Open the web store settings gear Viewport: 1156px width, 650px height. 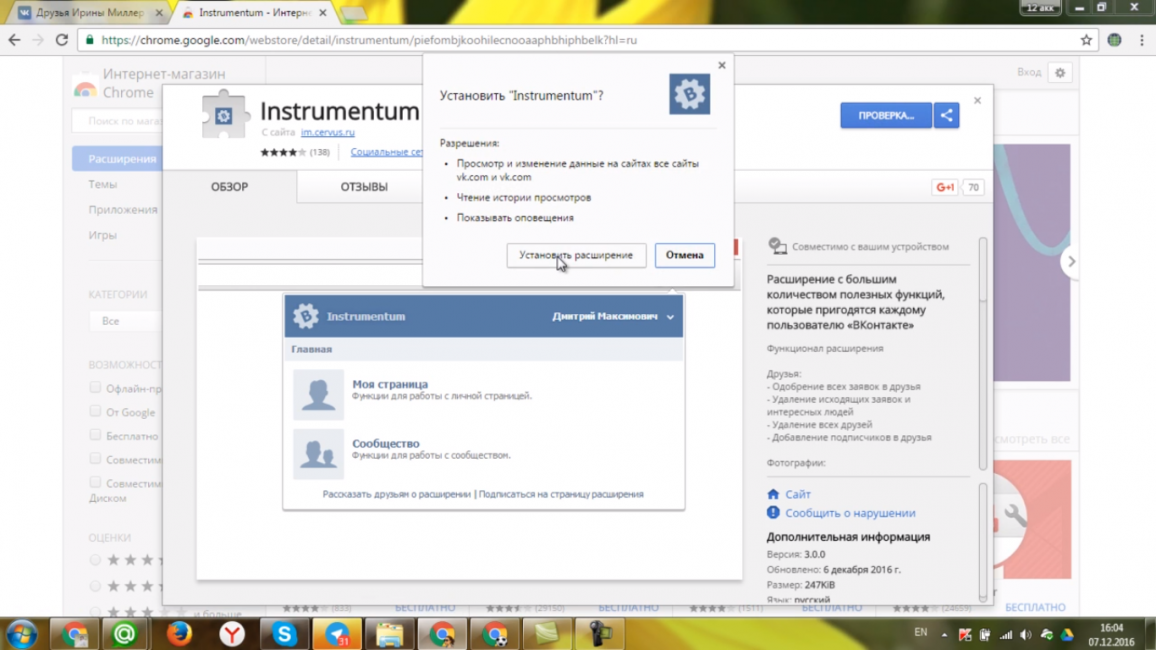point(1060,73)
